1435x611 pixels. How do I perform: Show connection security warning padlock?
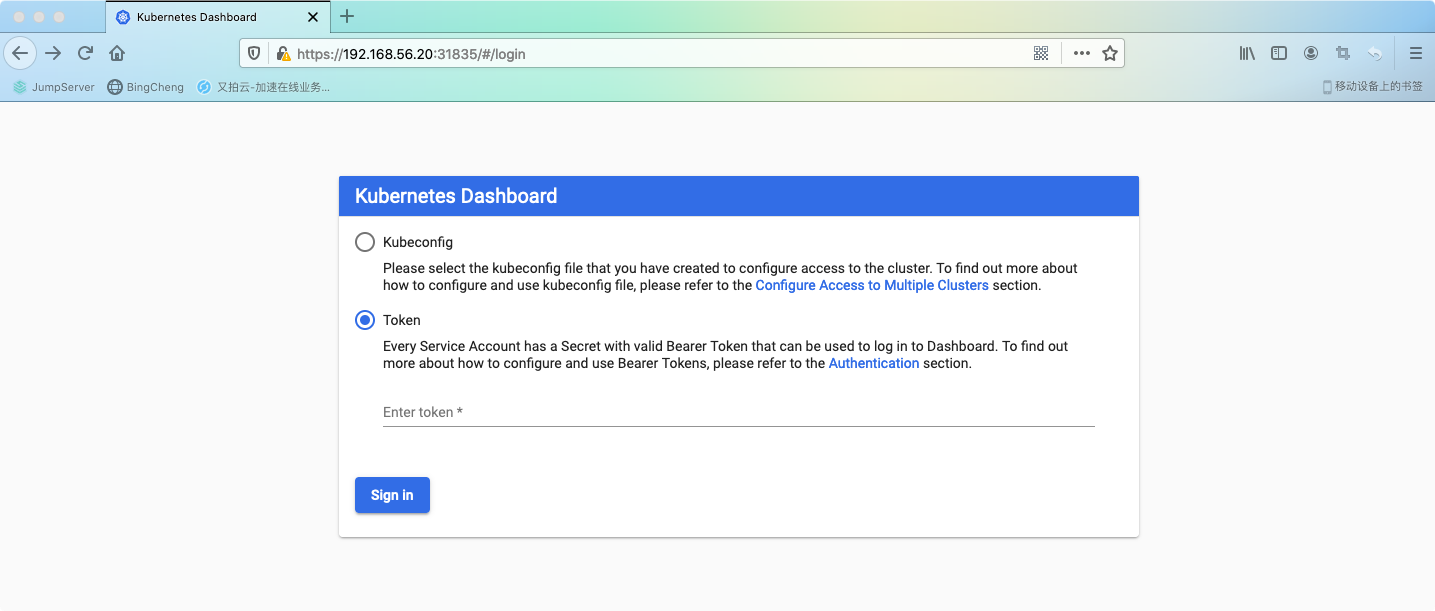coord(283,54)
